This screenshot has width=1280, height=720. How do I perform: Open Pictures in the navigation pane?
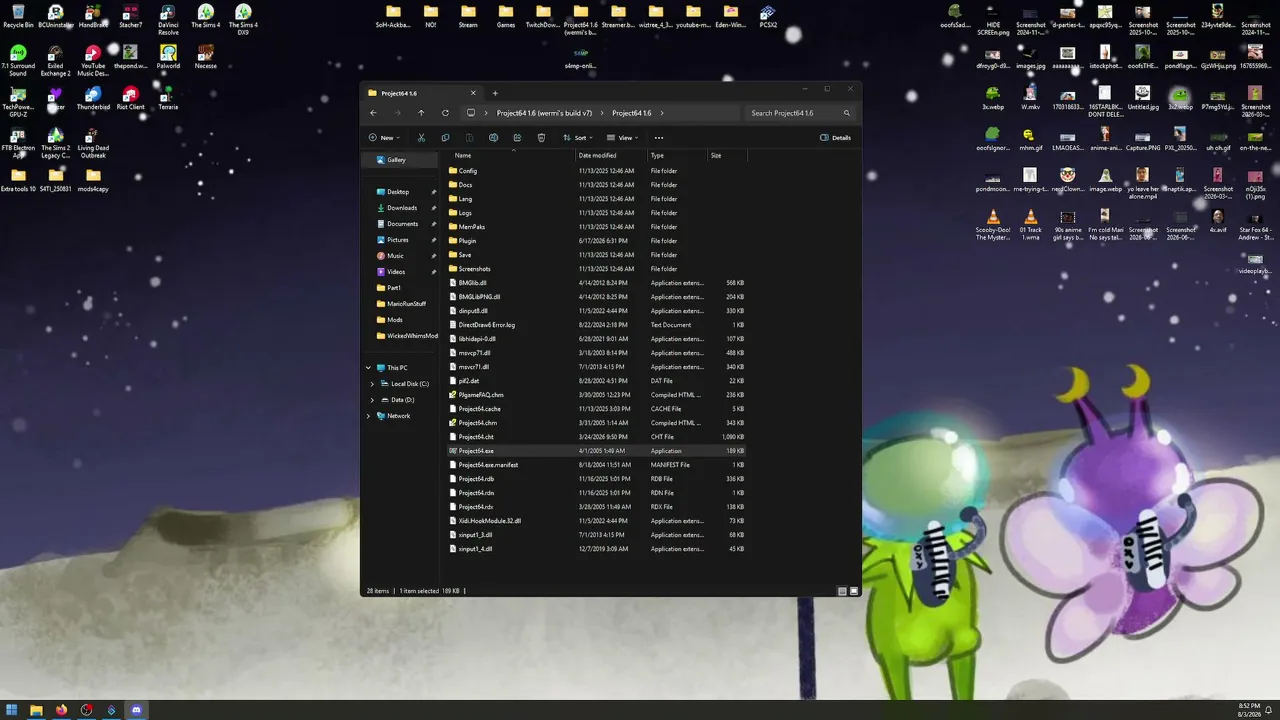(398, 240)
